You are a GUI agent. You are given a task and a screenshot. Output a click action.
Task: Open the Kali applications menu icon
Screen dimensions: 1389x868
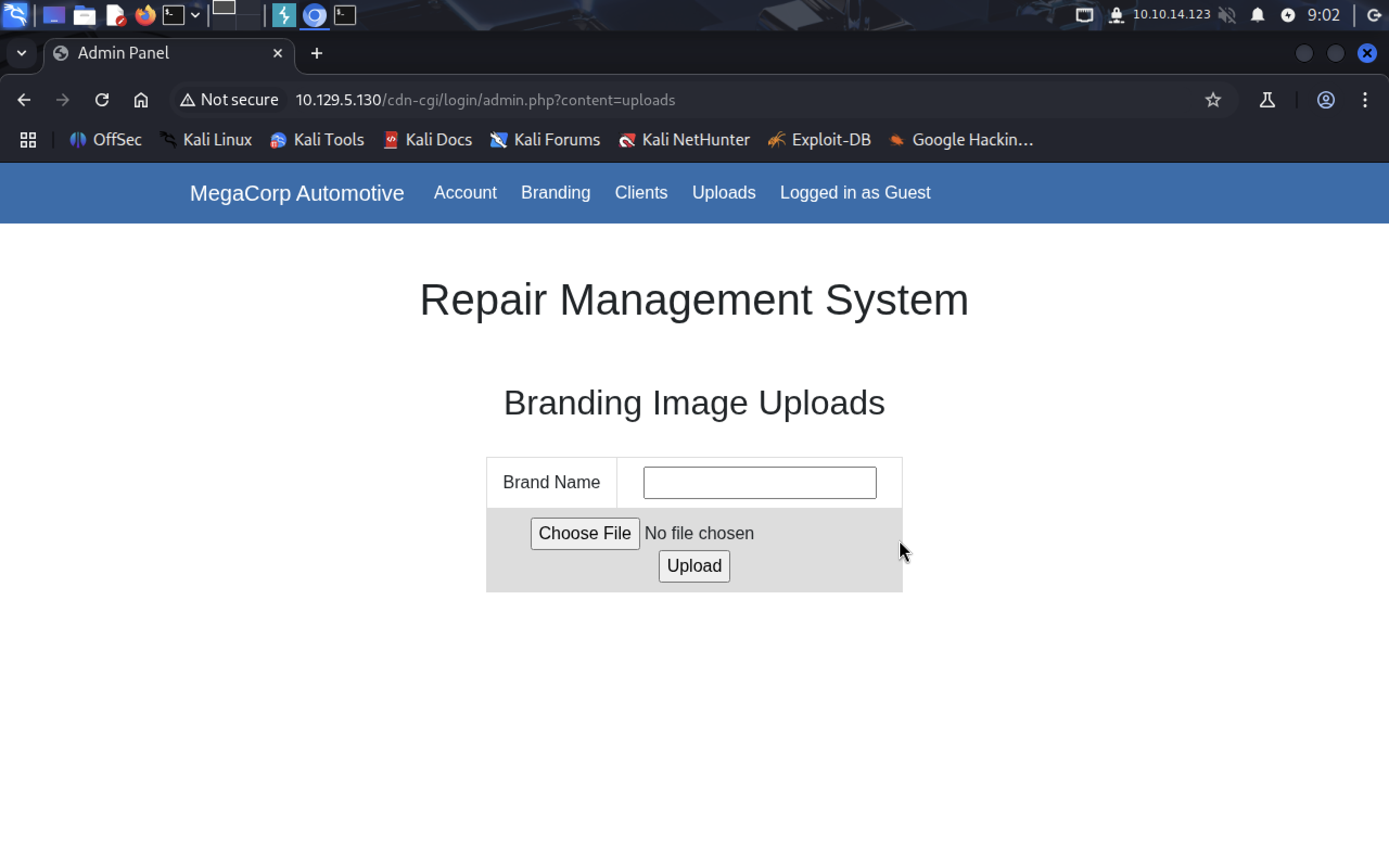(x=15, y=15)
